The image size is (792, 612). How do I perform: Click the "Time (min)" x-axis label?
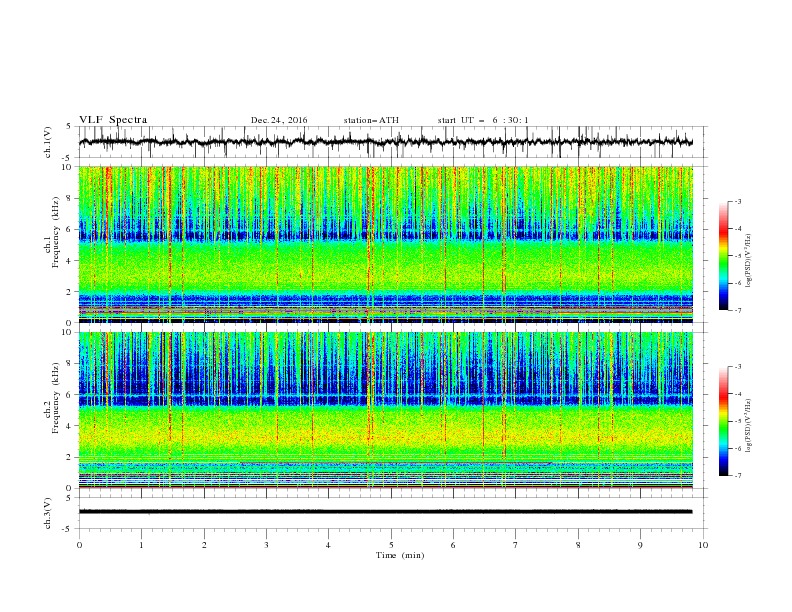point(400,555)
